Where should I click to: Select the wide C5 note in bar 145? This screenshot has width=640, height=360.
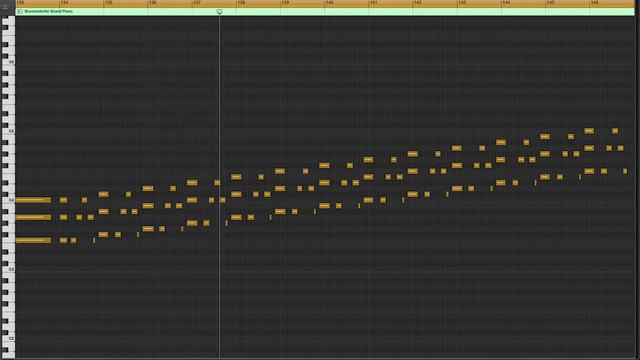pos(589,131)
